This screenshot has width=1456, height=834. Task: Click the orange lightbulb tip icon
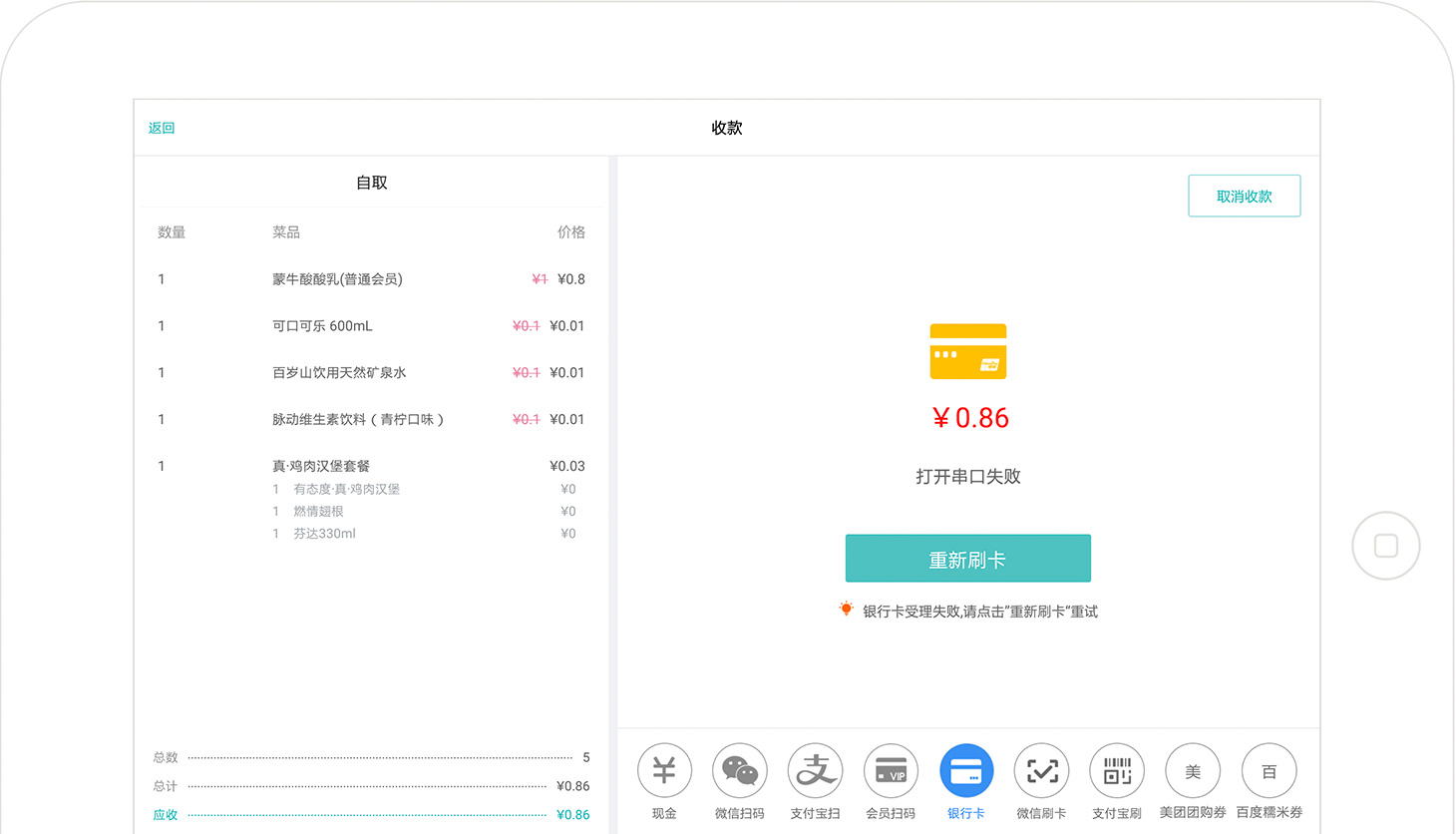pos(846,609)
